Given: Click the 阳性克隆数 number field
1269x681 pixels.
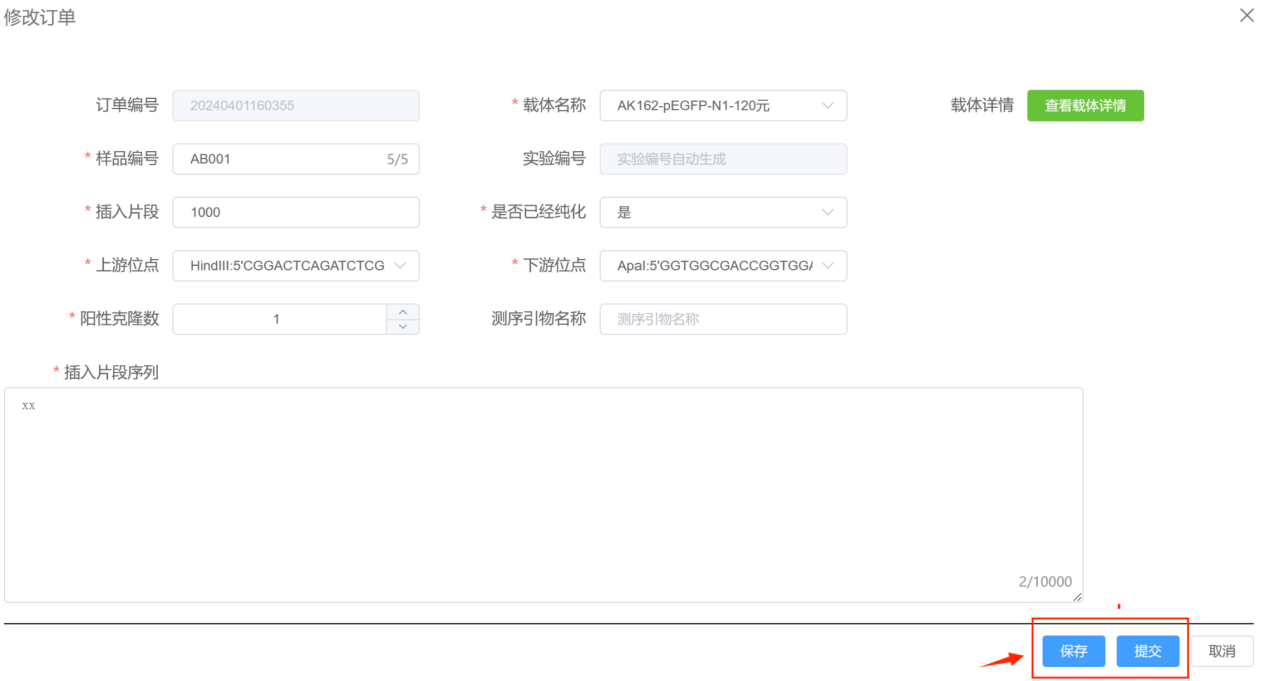Looking at the screenshot, I should point(278,319).
